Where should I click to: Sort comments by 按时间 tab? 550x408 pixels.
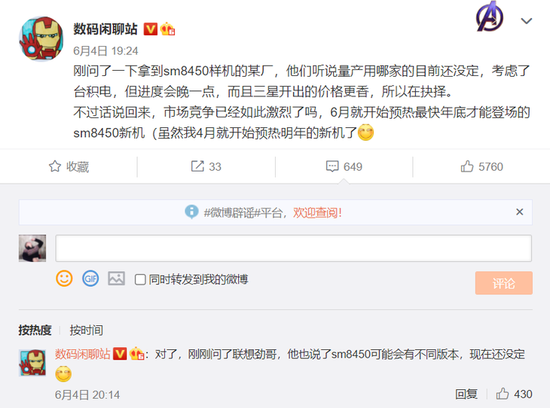[86, 330]
